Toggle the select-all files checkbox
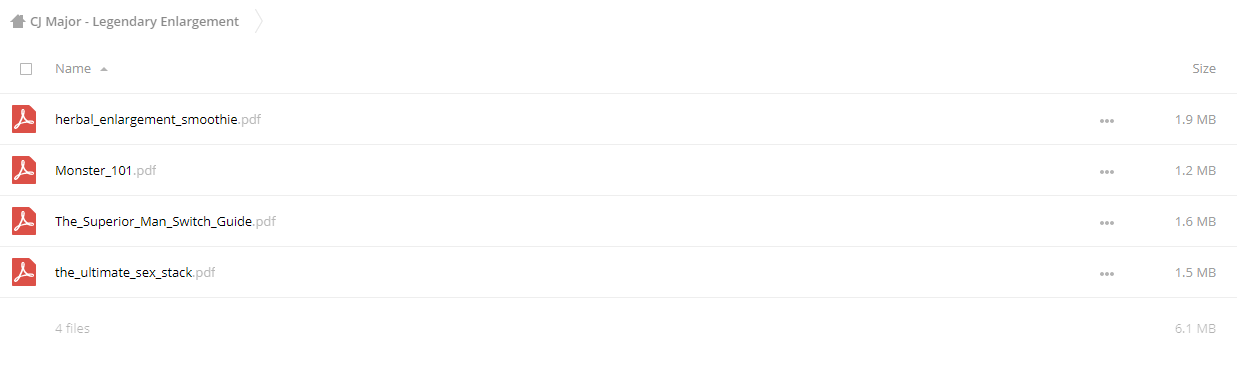 26,69
